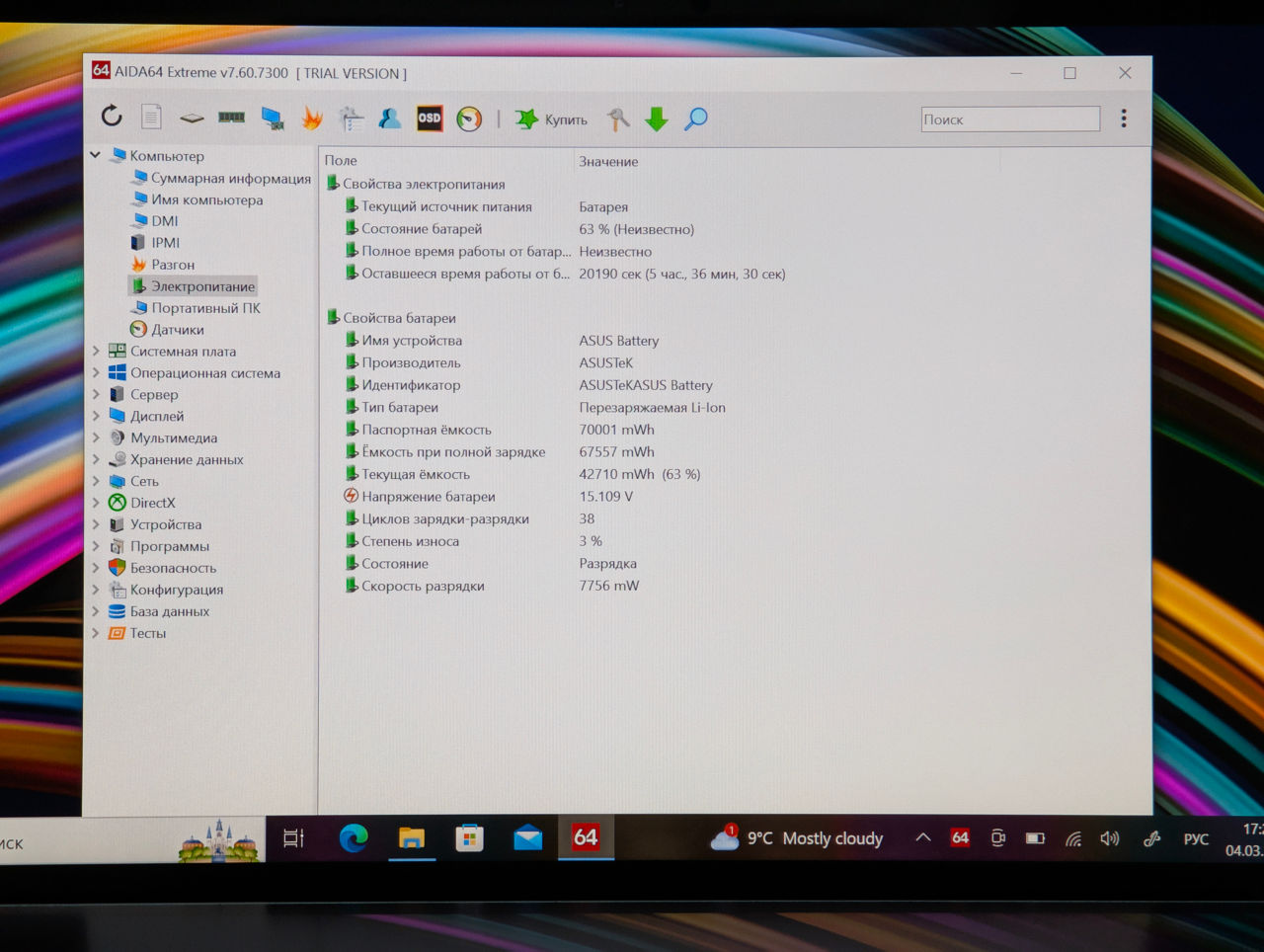
Task: Expand the Сеть node
Action: [x=96, y=481]
